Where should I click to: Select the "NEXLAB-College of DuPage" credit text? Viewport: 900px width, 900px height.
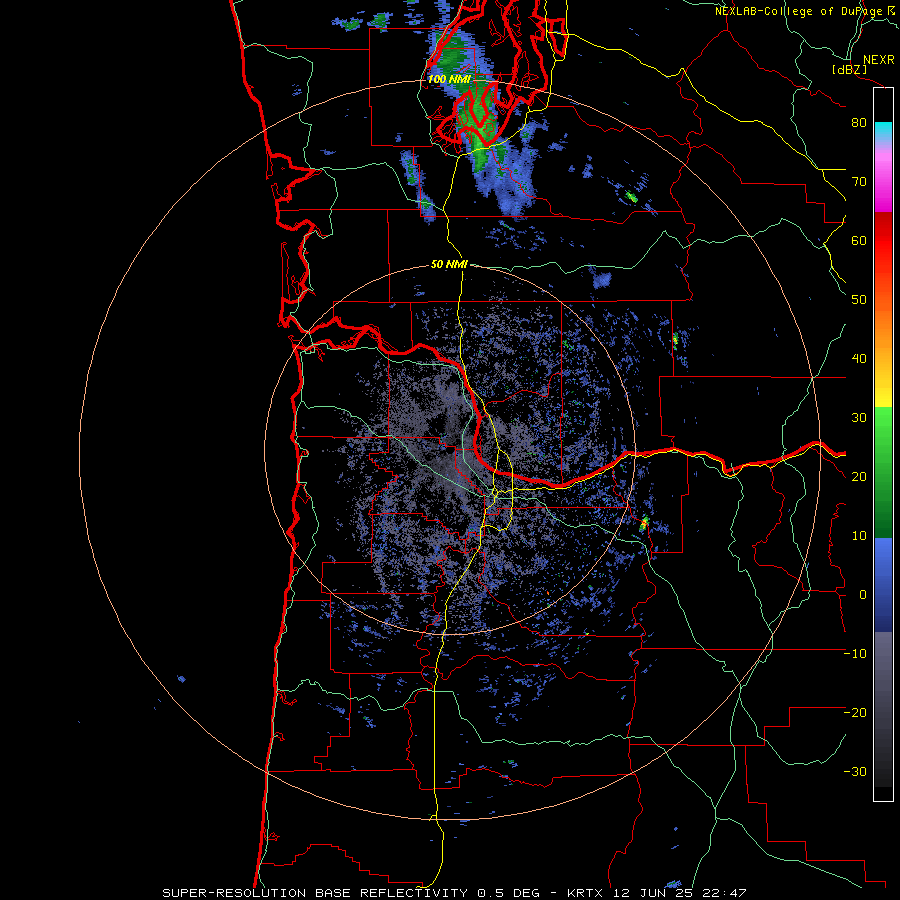pos(799,11)
